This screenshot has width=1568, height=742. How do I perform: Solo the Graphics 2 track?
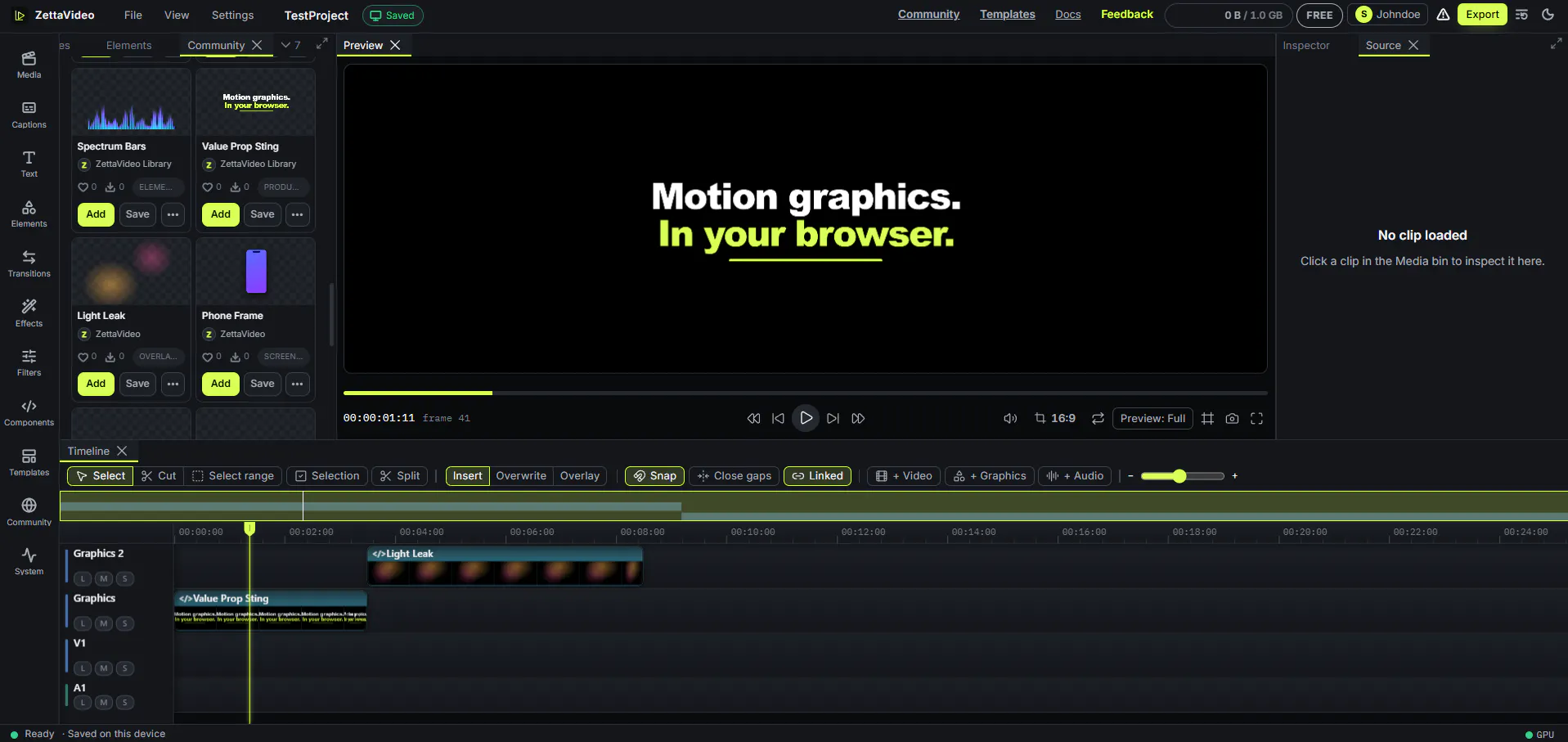tap(124, 578)
